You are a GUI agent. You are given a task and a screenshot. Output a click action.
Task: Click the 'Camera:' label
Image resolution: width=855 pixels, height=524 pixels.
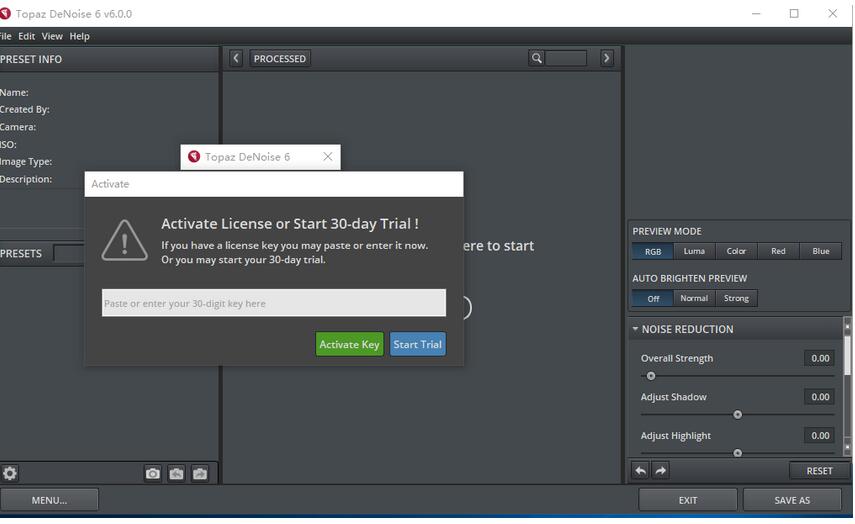click(x=18, y=127)
